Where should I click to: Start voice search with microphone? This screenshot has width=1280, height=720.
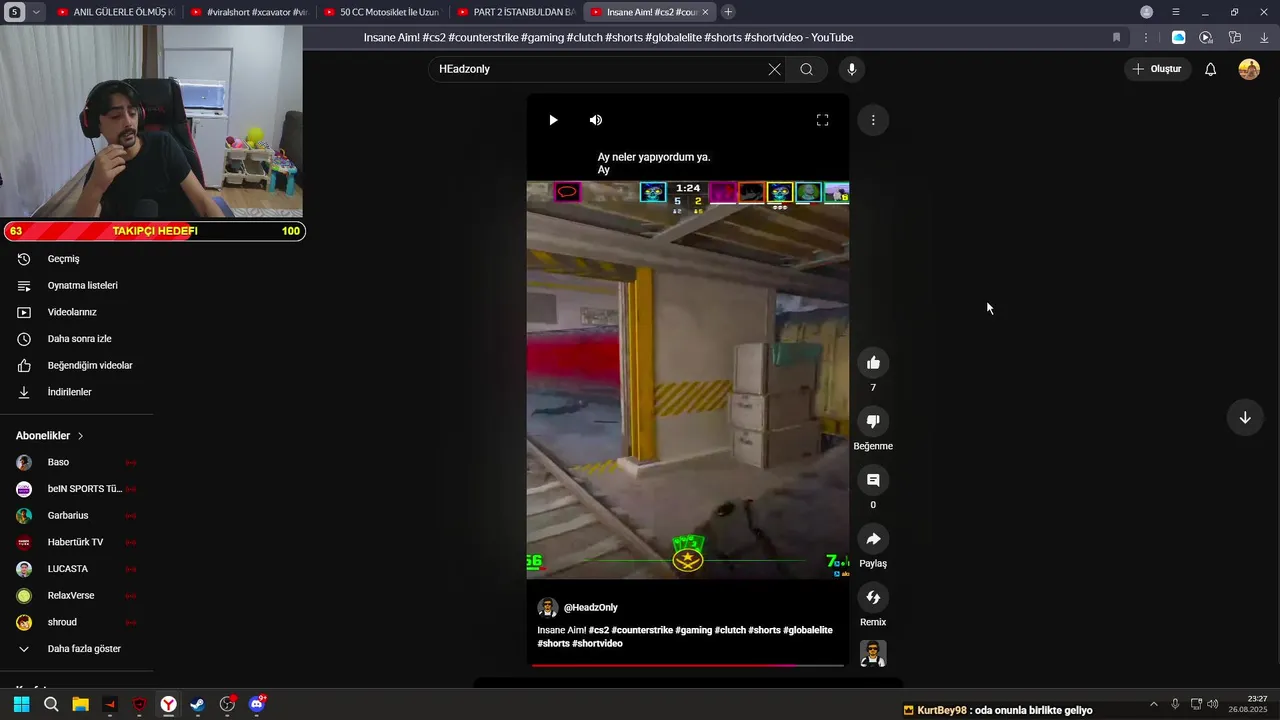(852, 69)
